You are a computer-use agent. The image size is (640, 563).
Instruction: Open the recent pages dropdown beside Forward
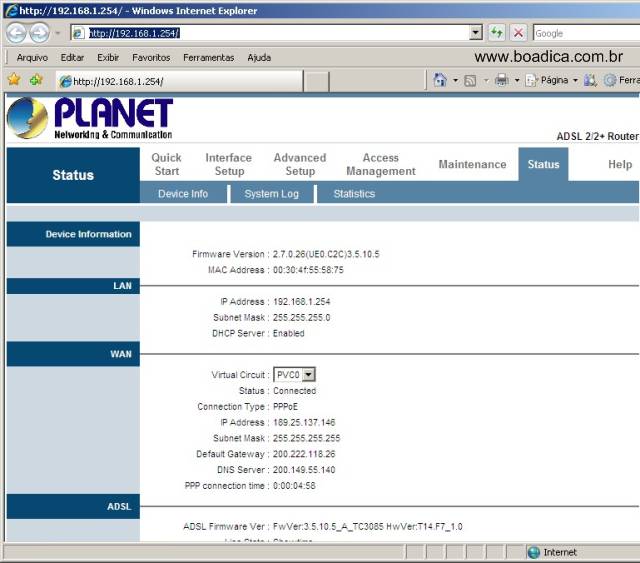[58, 33]
